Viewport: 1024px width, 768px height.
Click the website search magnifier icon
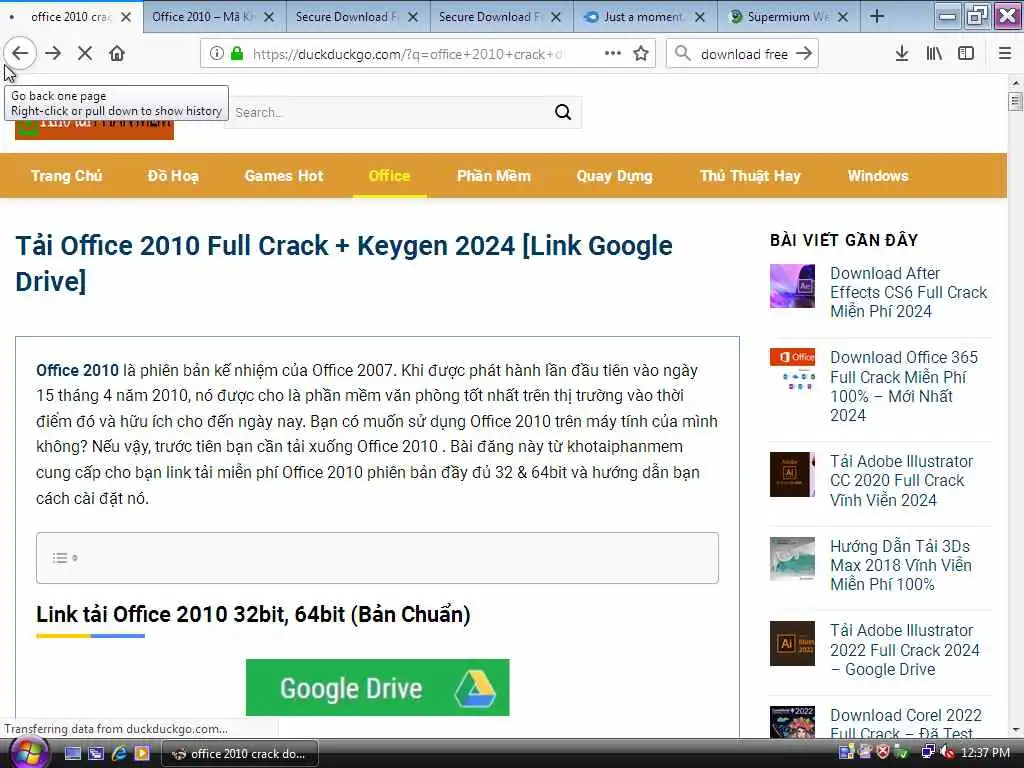pos(563,112)
